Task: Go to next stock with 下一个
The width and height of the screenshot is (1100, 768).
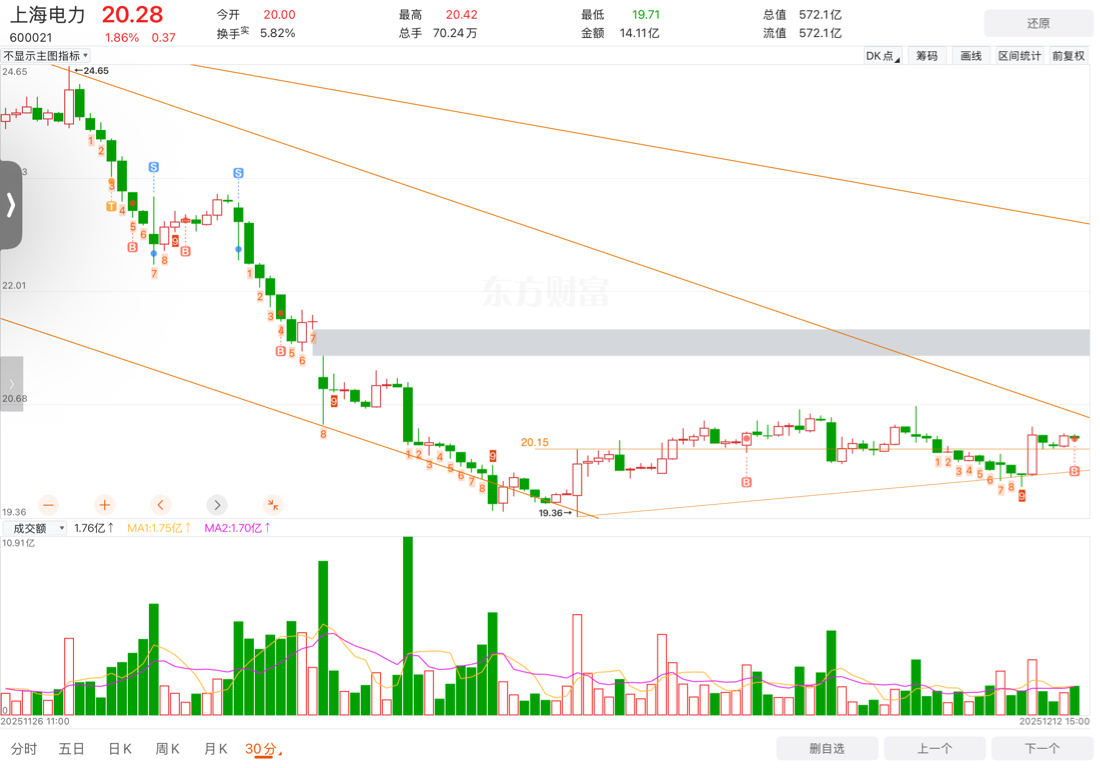Action: pos(1042,748)
